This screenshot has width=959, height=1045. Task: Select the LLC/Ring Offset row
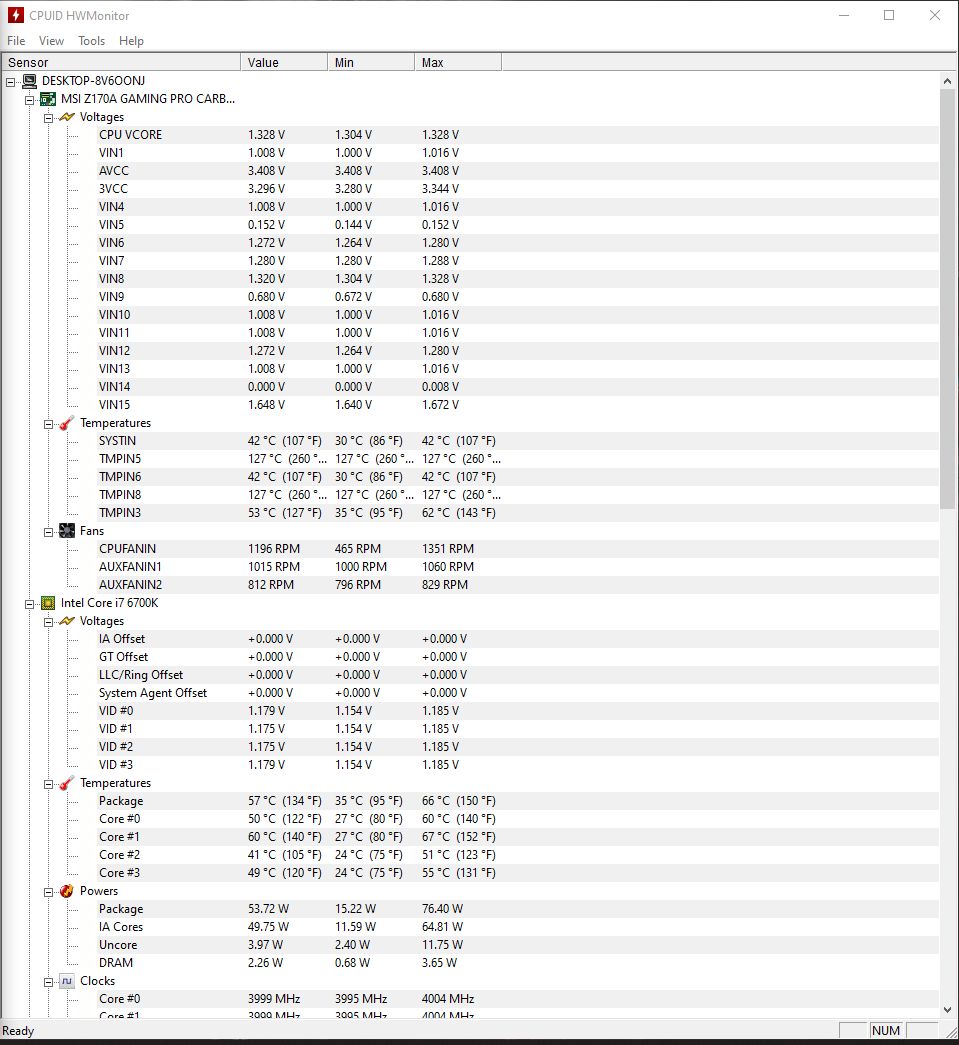coord(518,674)
